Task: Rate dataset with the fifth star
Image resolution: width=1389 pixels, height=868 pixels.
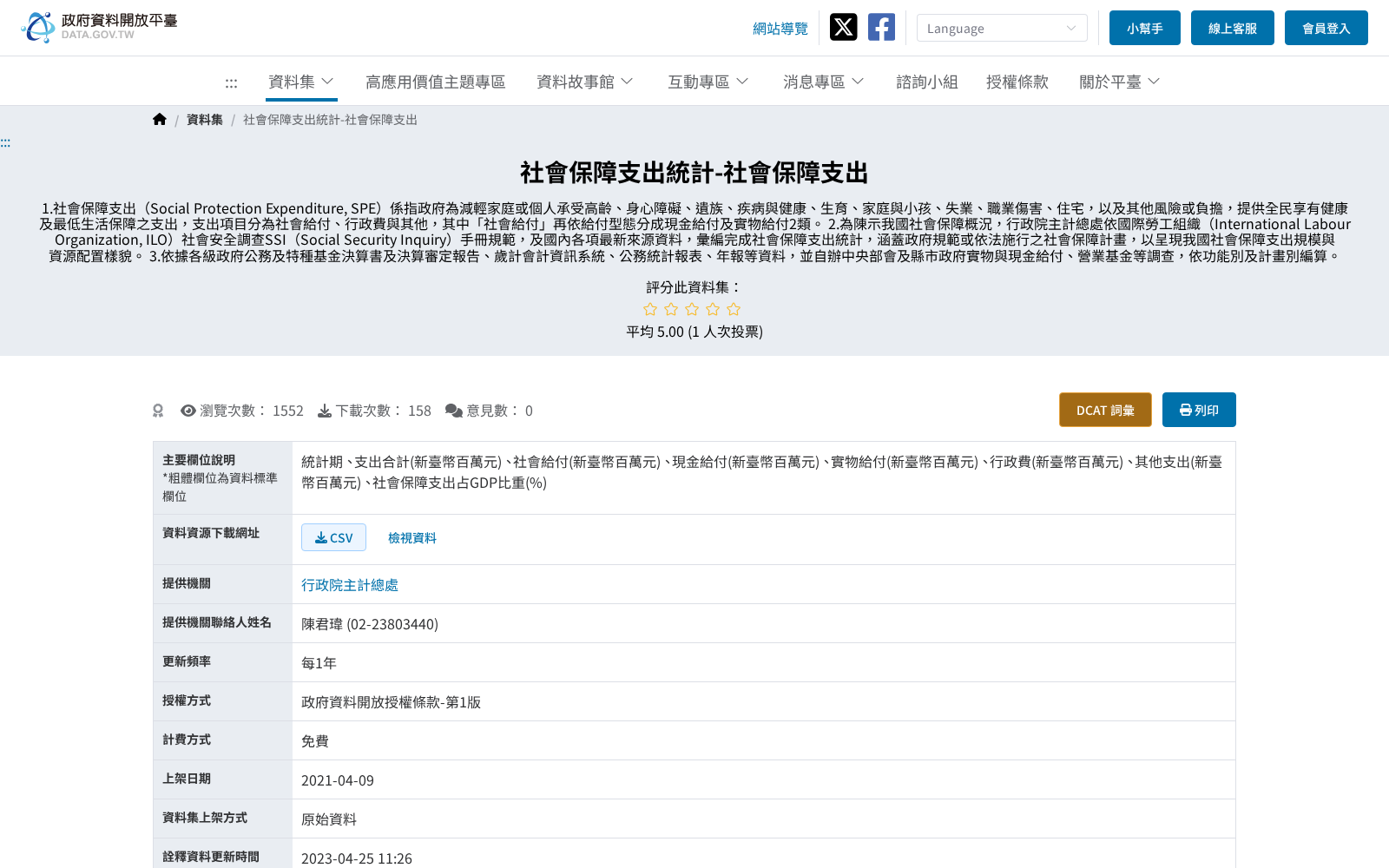Action: (x=734, y=309)
